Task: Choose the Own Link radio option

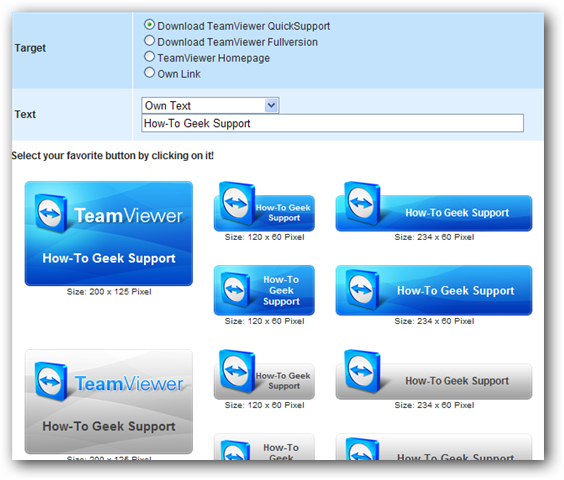Action: [149, 72]
